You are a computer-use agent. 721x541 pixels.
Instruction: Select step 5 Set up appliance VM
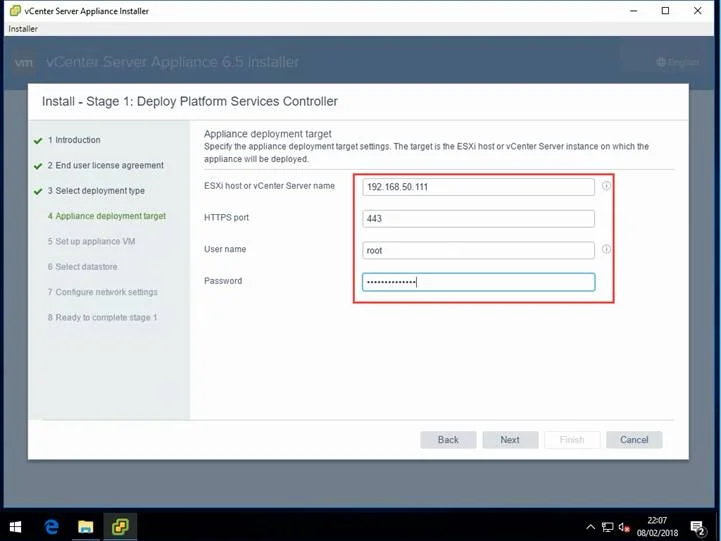pyautogui.click(x=92, y=241)
